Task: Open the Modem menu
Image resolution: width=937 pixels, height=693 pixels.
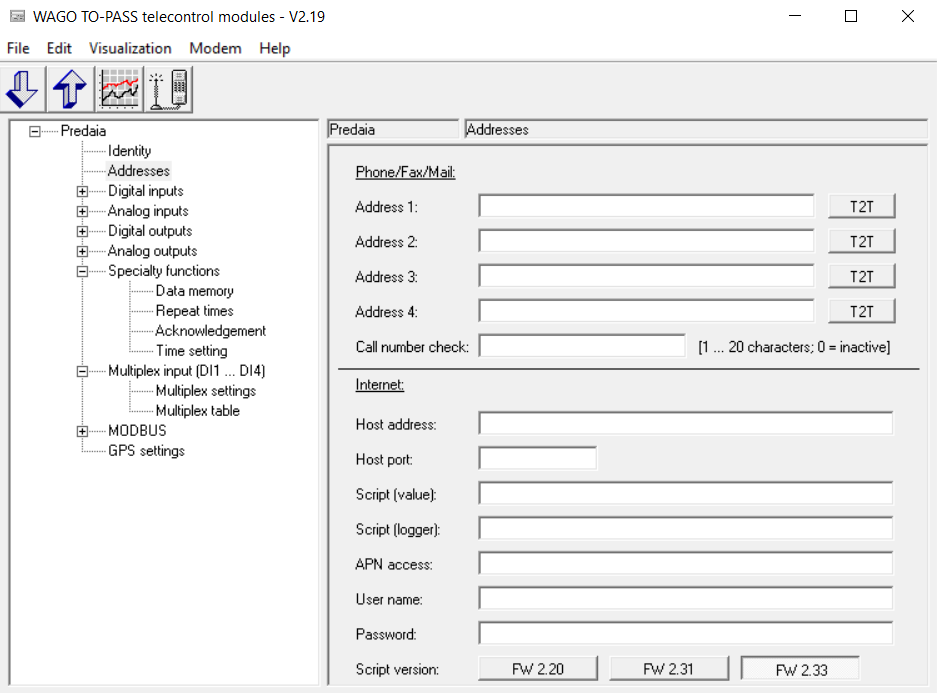Action: tap(215, 48)
